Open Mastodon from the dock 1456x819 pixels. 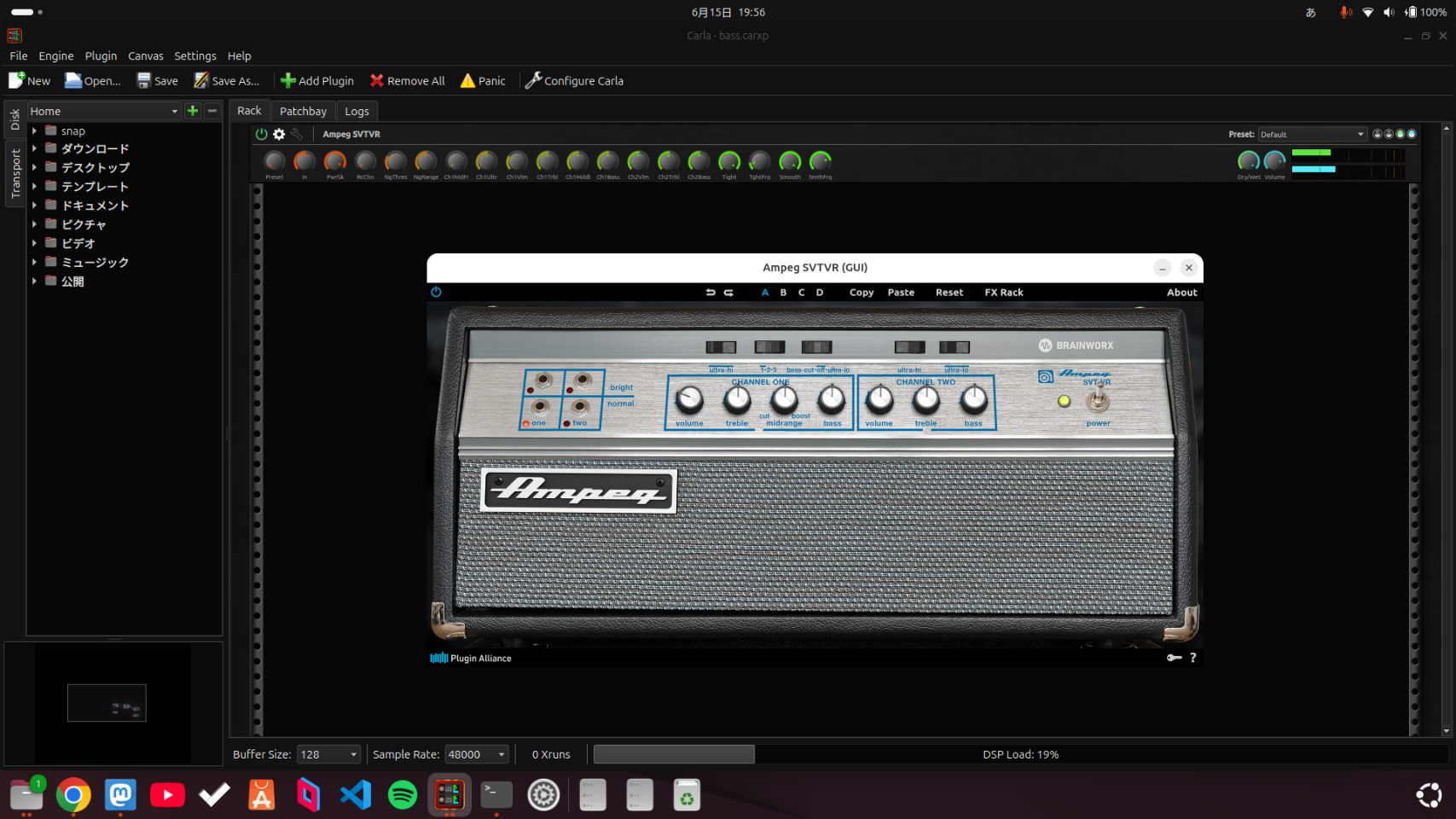pos(120,795)
